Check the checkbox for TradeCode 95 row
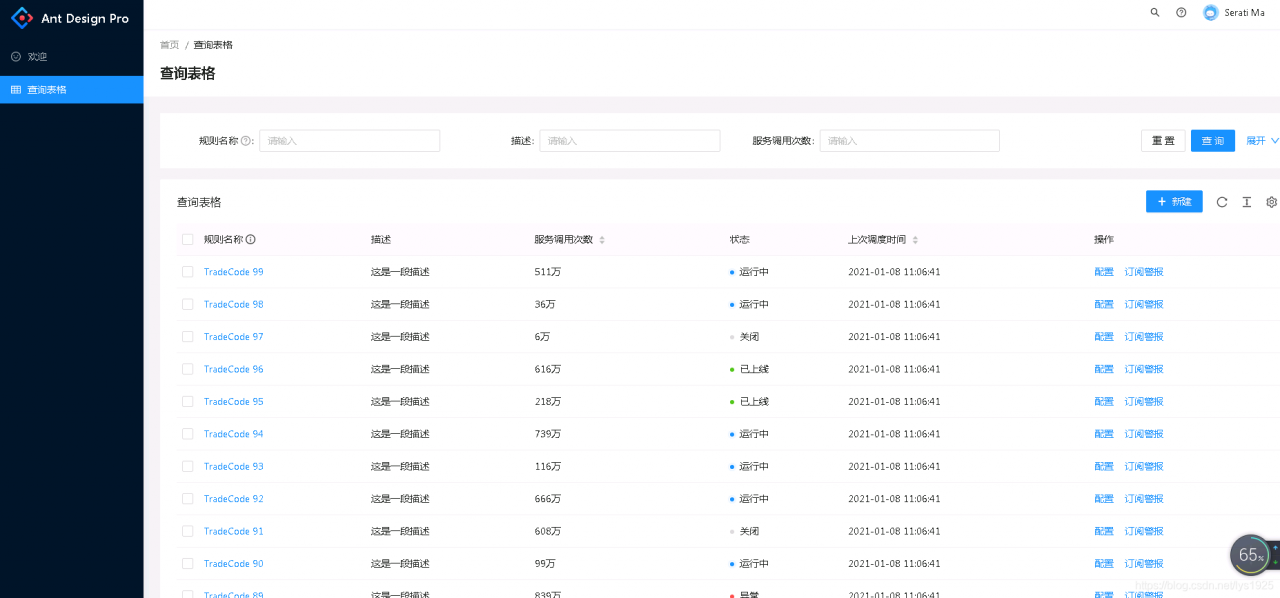 tap(187, 401)
